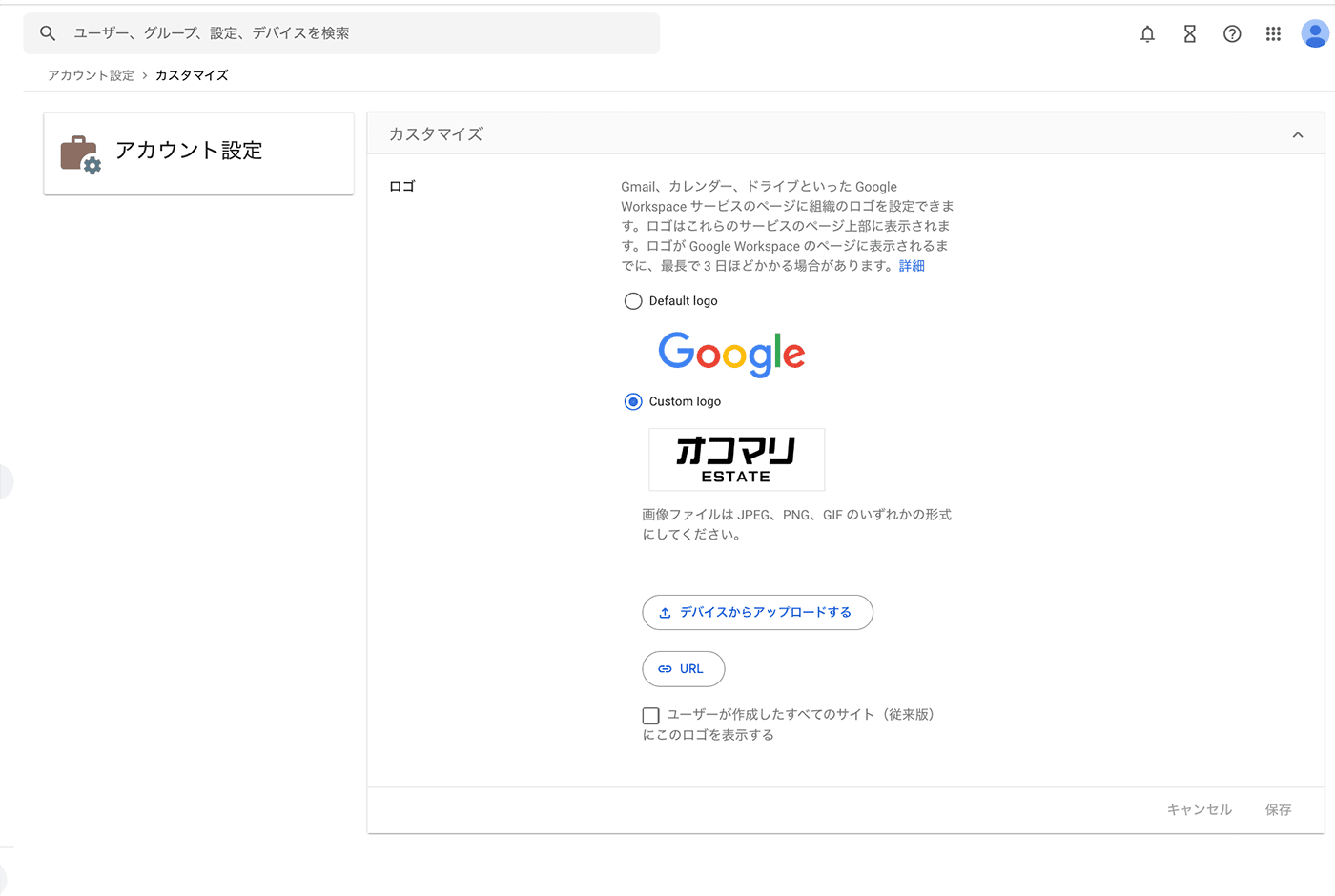Click the カスタマイズ breadcrumb item
The height and width of the screenshot is (896, 1335).
point(192,75)
